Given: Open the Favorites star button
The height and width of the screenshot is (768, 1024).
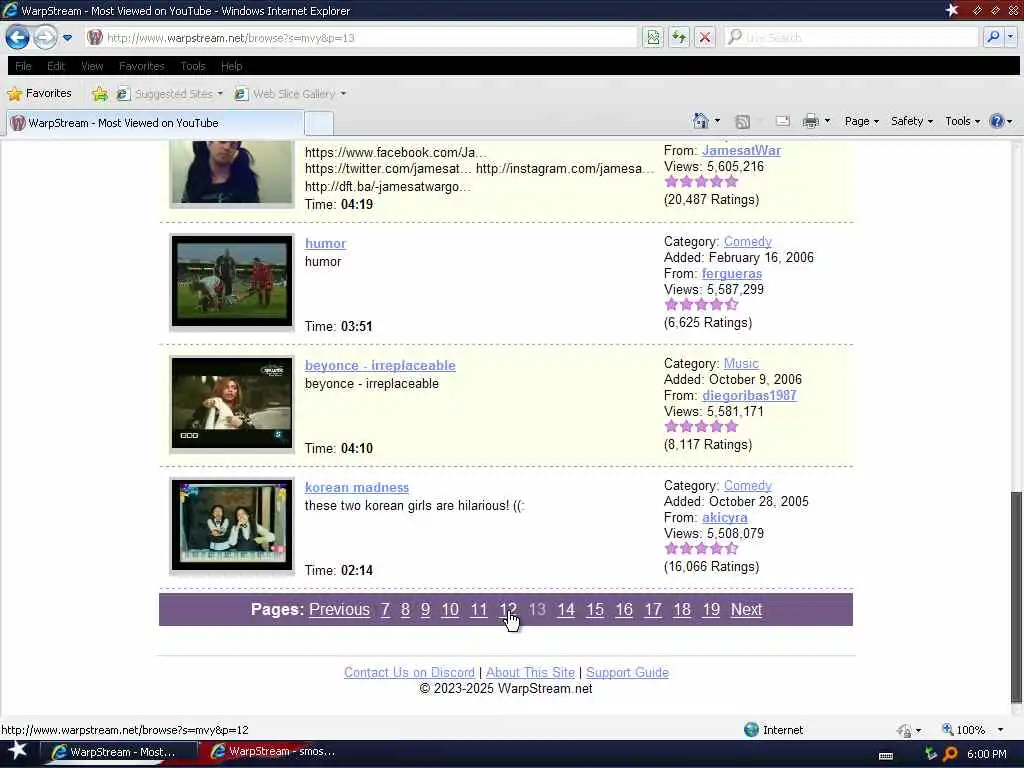Looking at the screenshot, I should (x=39, y=93).
